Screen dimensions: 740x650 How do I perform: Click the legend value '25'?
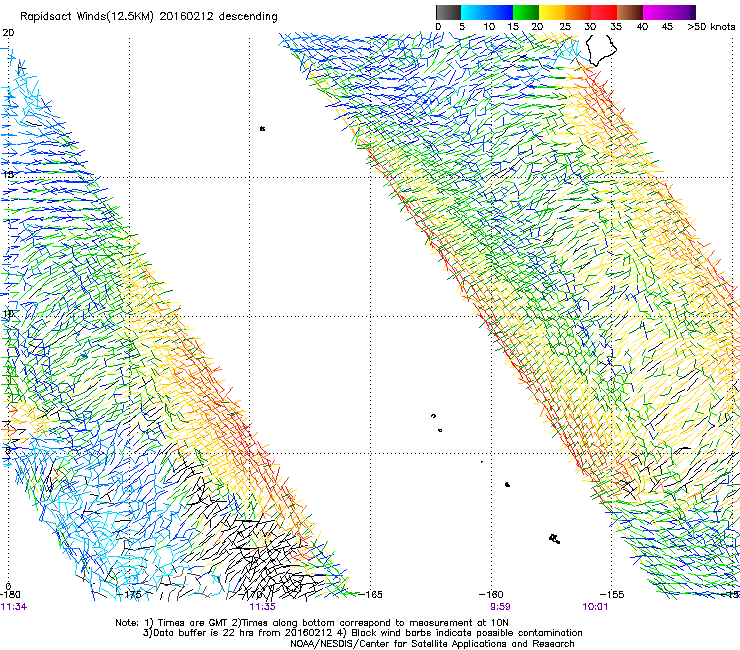(x=565, y=27)
